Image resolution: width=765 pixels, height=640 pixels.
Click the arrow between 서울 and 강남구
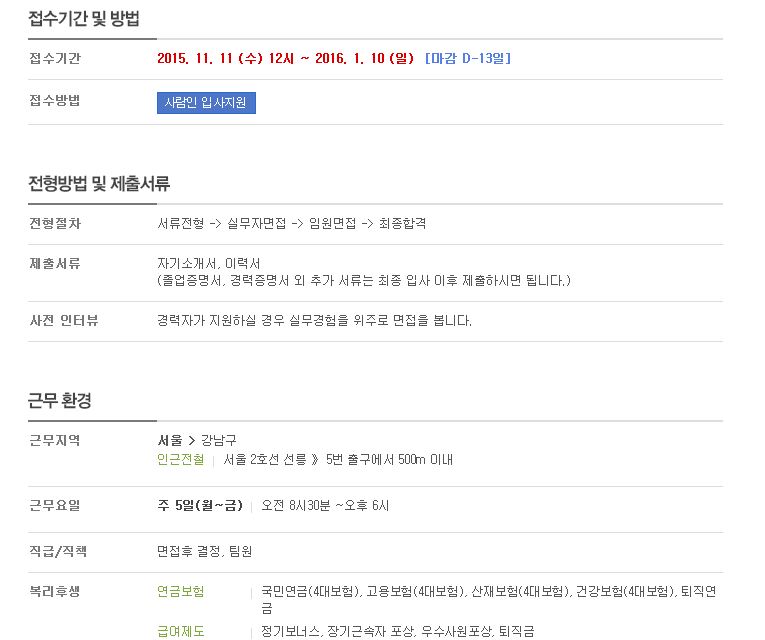pos(192,441)
